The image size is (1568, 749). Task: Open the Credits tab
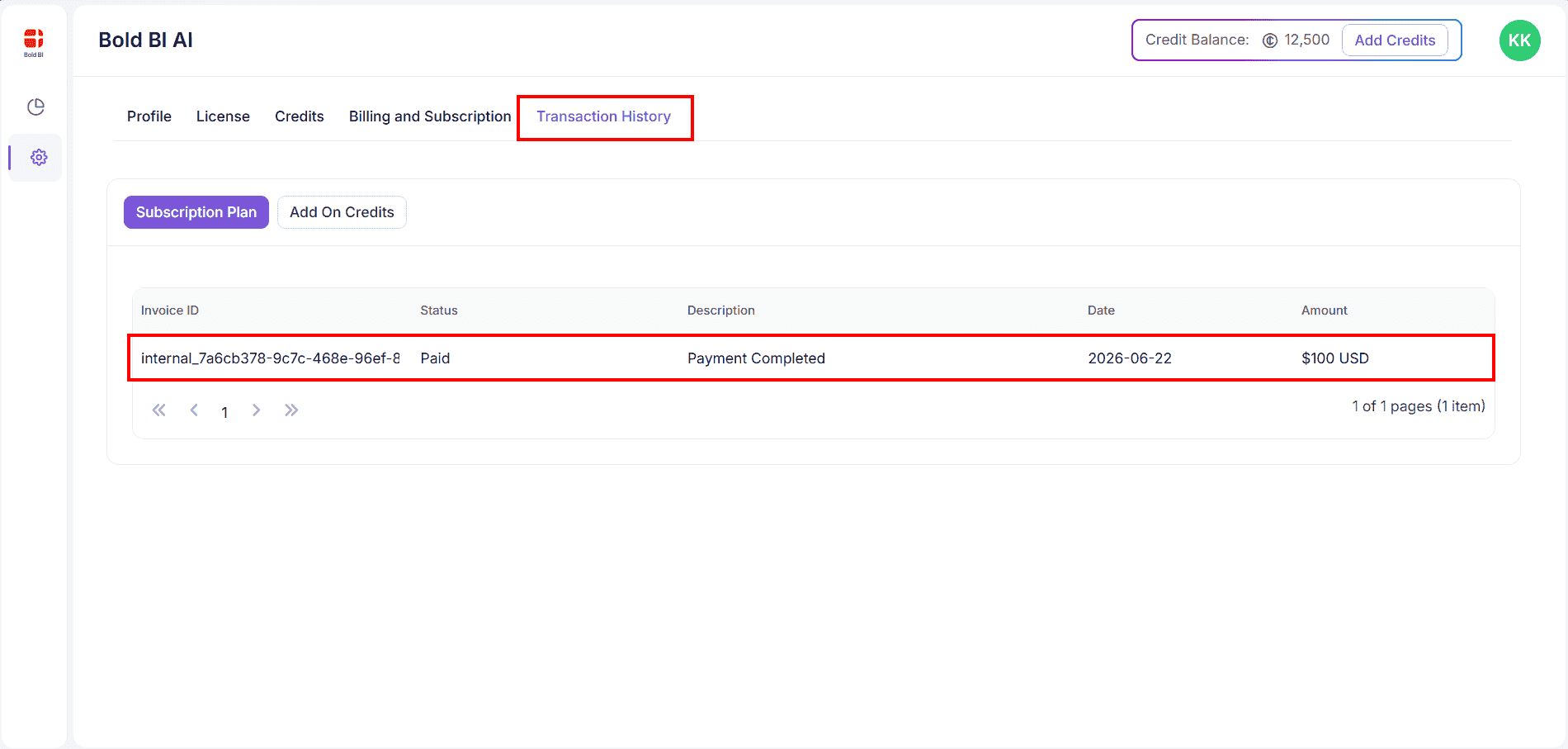(300, 116)
